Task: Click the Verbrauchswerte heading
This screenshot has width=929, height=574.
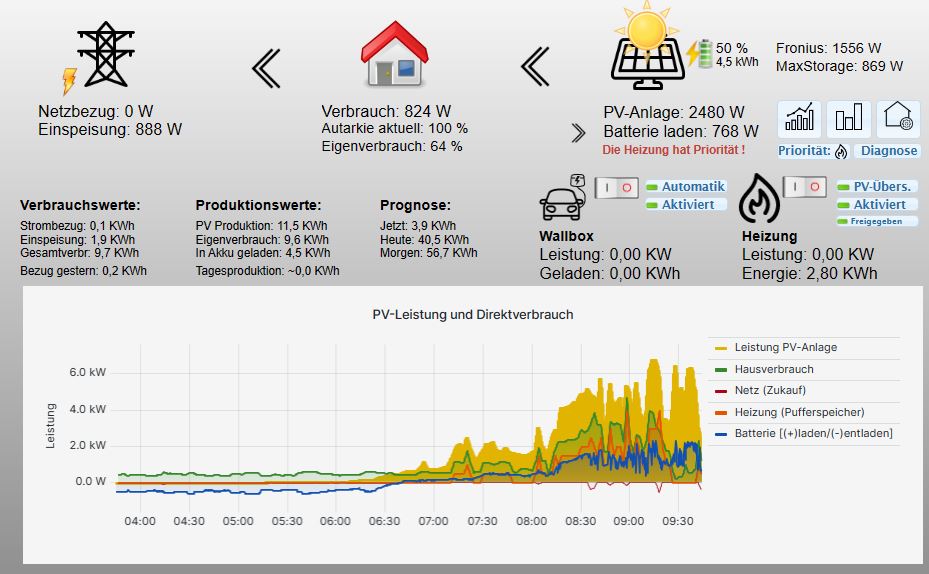Action: click(x=80, y=206)
